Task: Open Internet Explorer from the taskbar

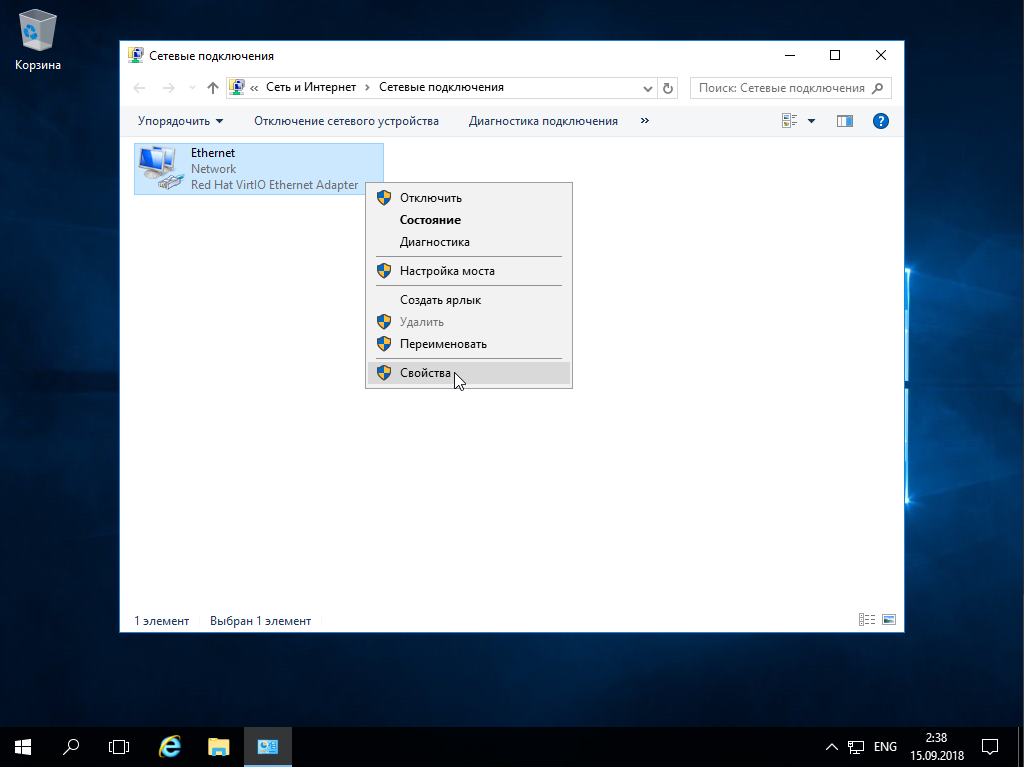Action: pos(169,747)
